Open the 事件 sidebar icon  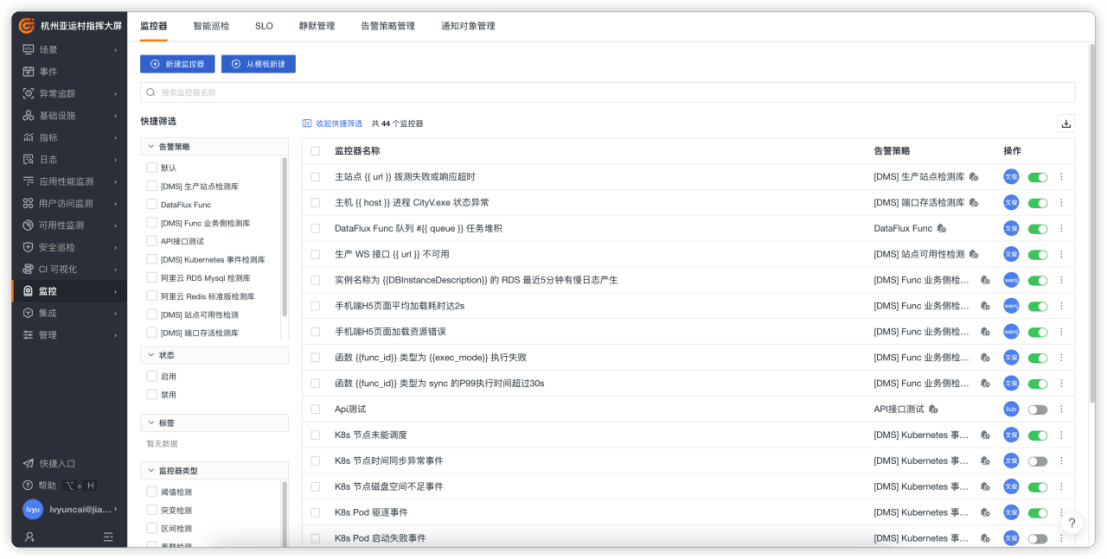click(28, 71)
